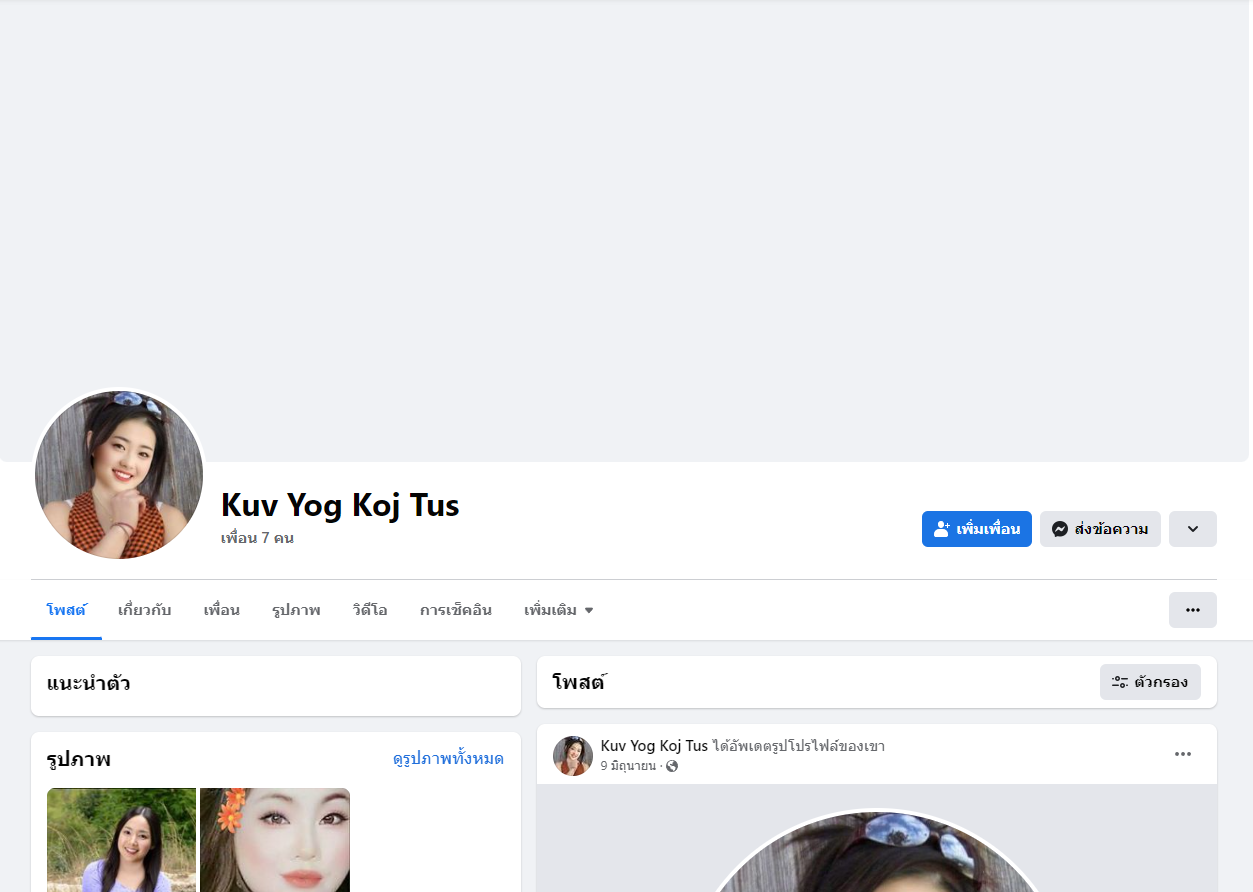Open the photo with the orange flower in hair
Image resolution: width=1253 pixels, height=892 pixels.
(275, 840)
